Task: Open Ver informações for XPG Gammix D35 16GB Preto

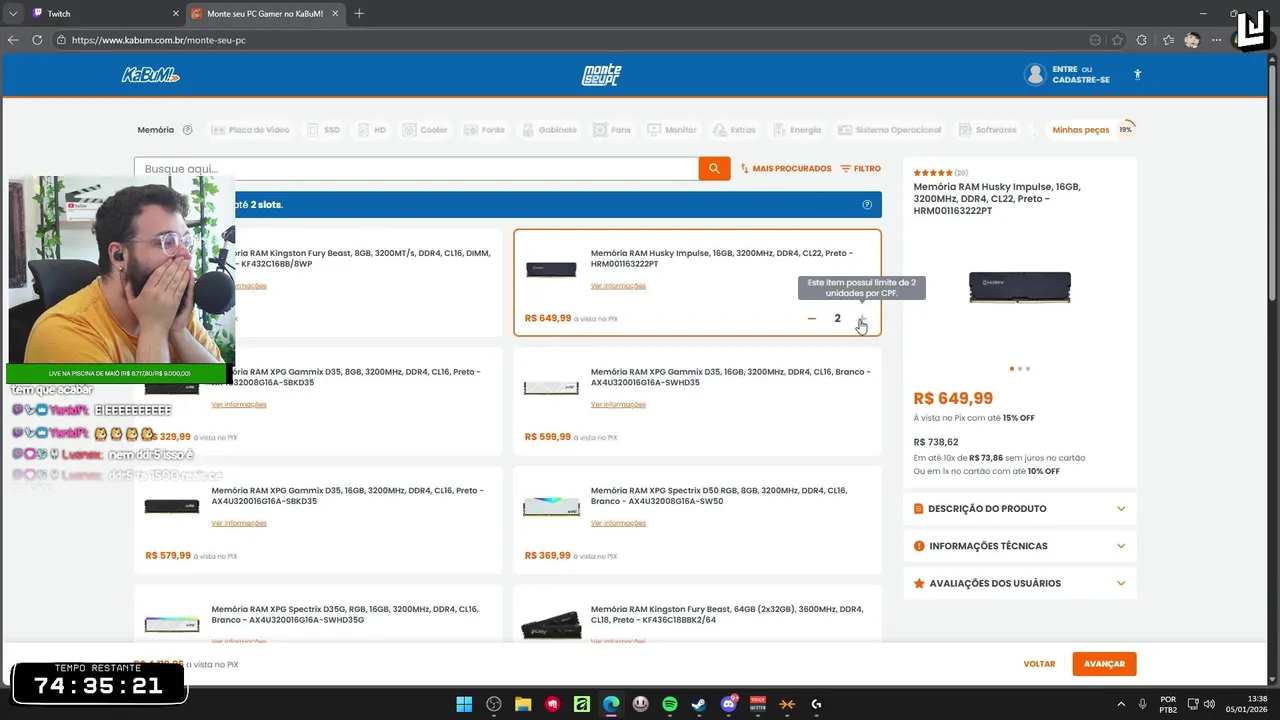Action: (x=239, y=524)
